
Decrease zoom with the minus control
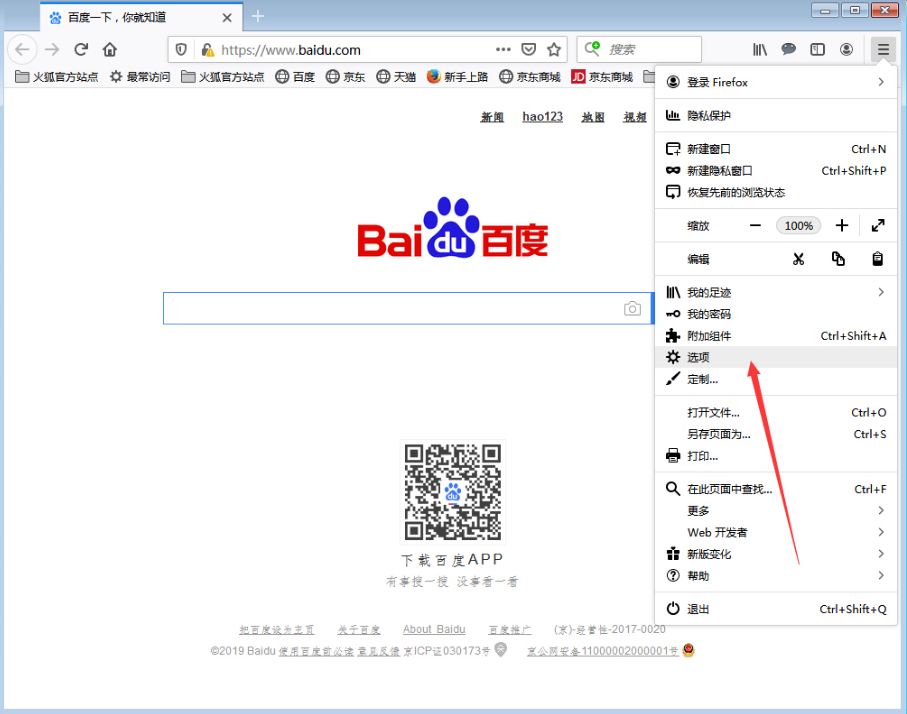756,225
